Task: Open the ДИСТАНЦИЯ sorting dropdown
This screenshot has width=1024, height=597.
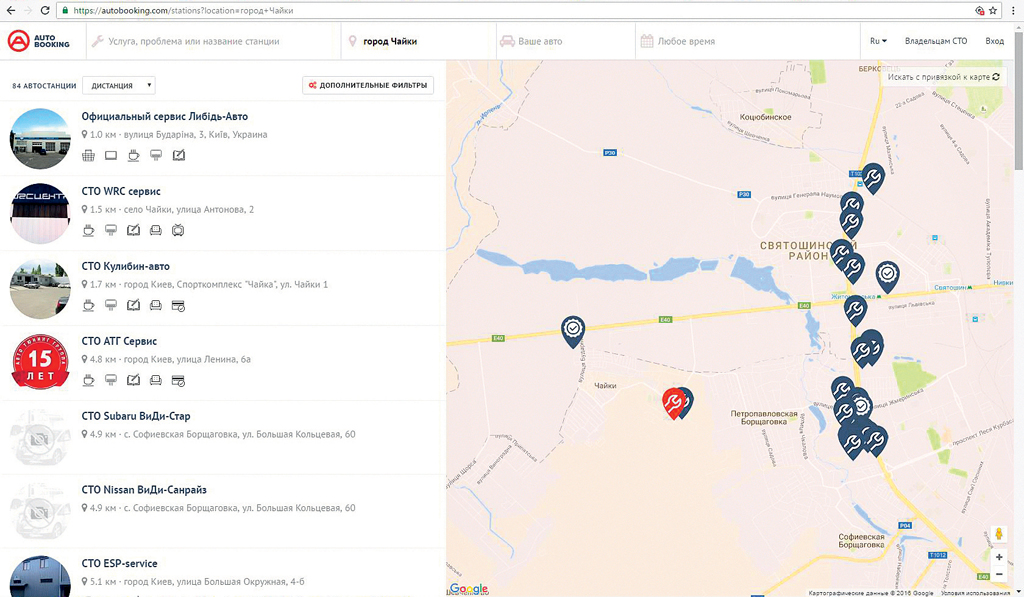Action: (x=118, y=86)
